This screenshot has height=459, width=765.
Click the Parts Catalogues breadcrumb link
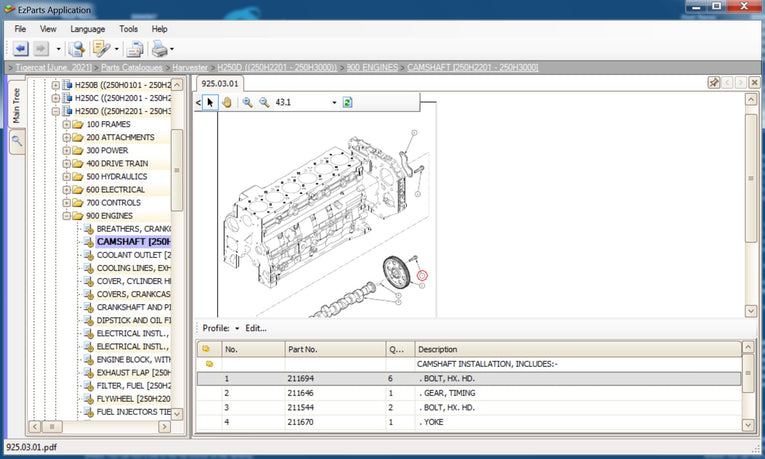click(x=131, y=67)
